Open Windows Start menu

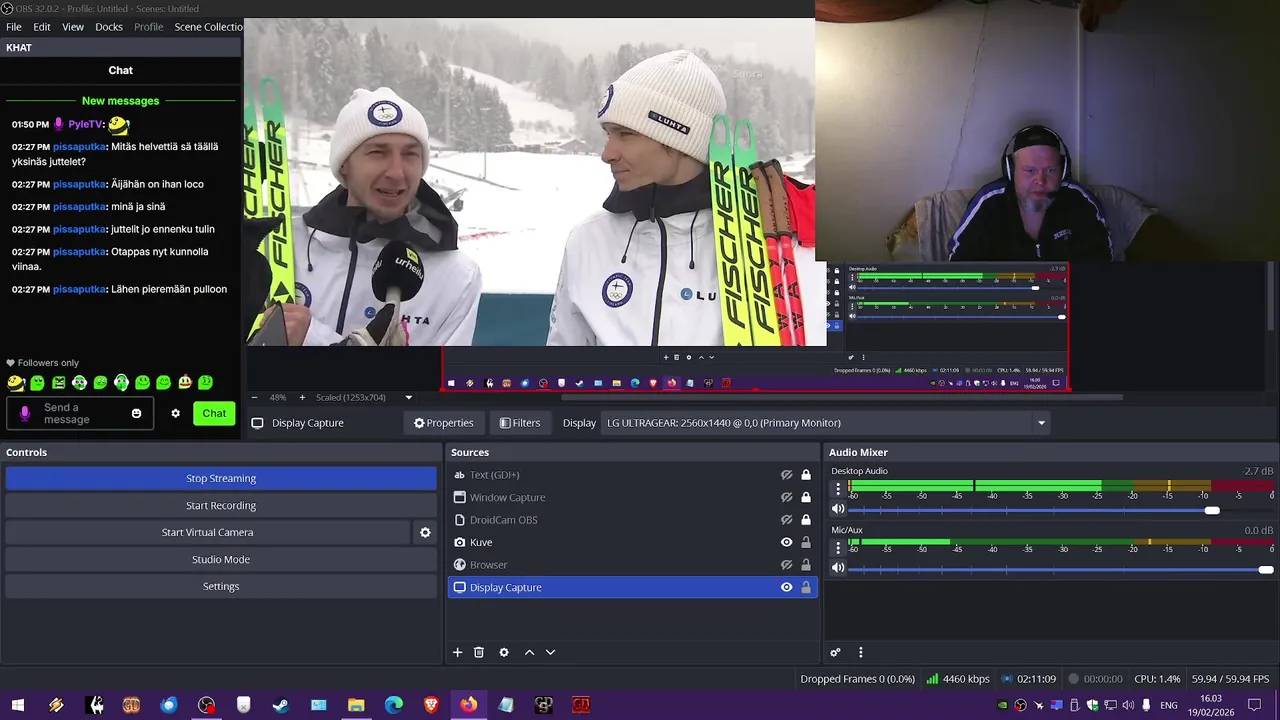pos(18,705)
